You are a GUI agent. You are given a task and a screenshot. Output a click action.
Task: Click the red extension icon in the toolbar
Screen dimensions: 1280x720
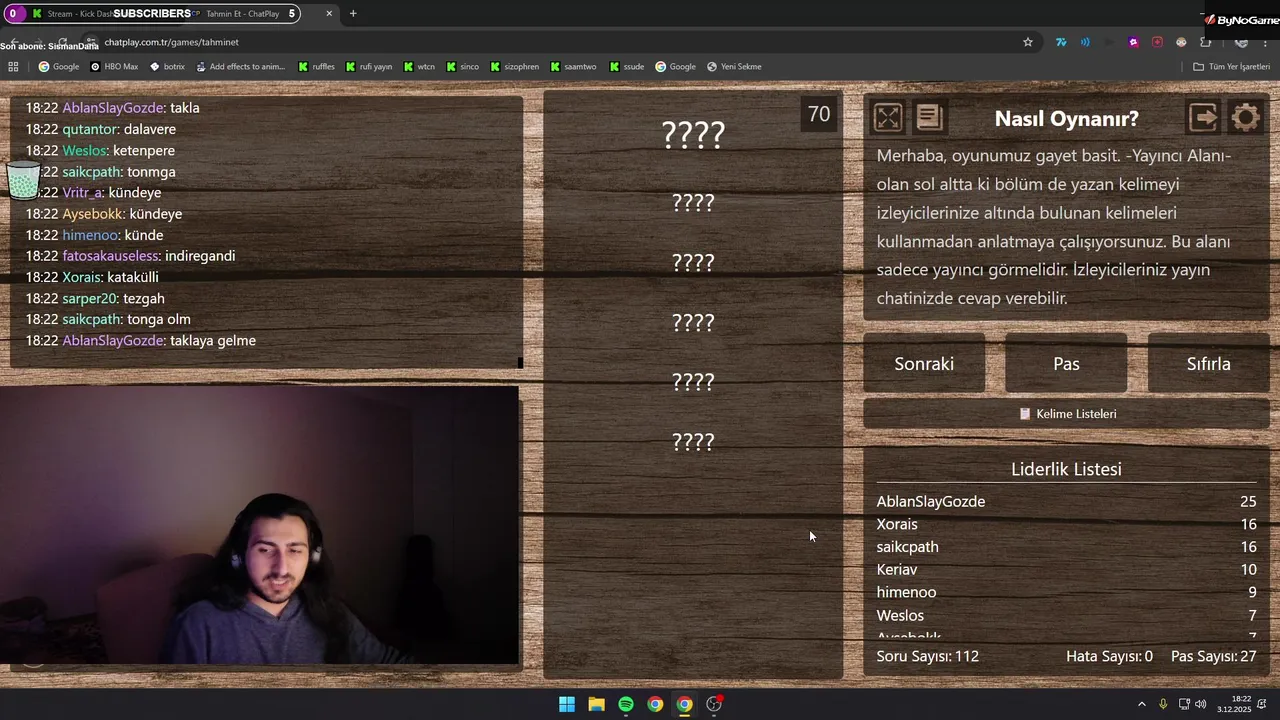[x=1157, y=42]
